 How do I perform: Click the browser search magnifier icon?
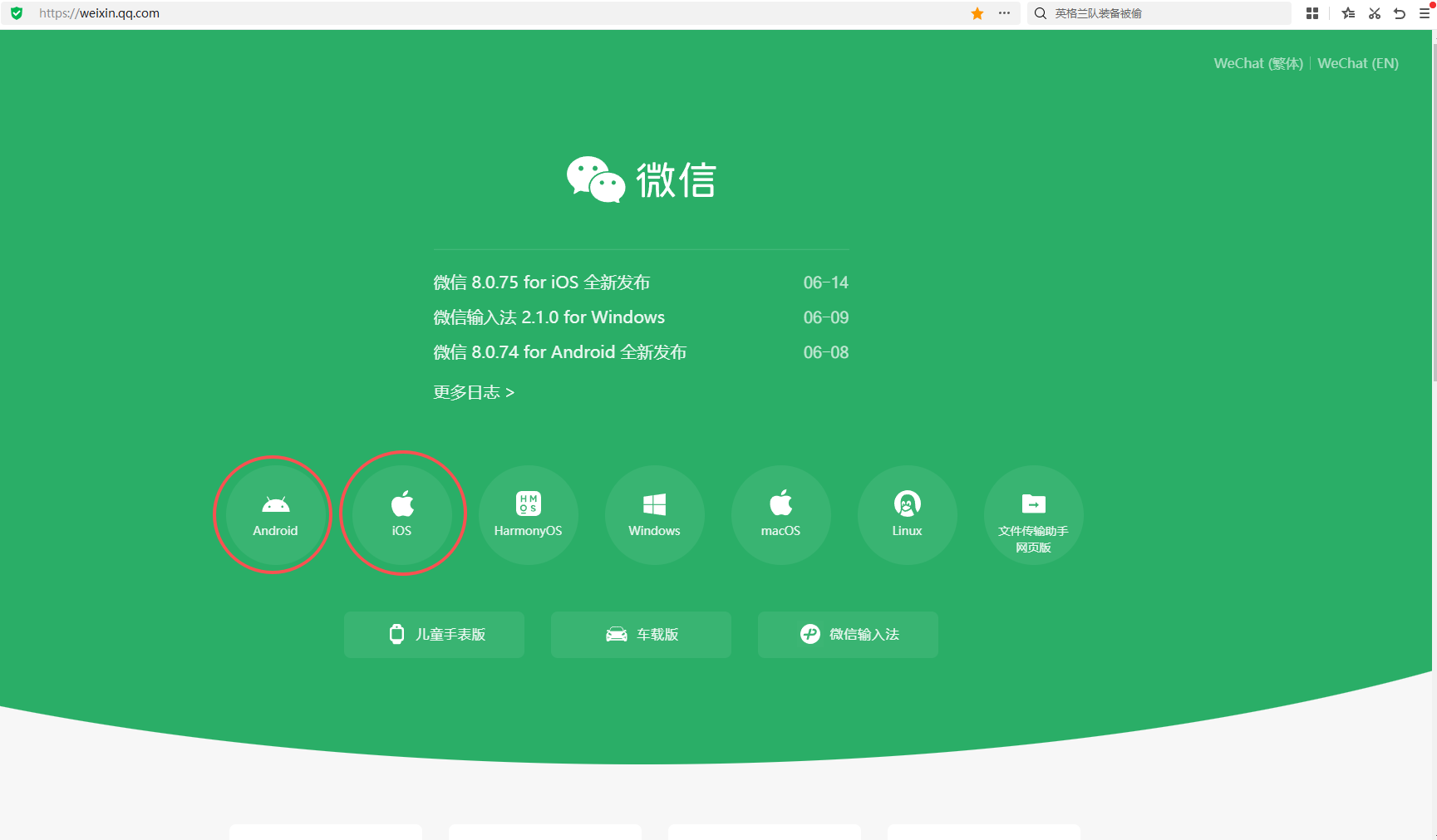pos(1040,13)
